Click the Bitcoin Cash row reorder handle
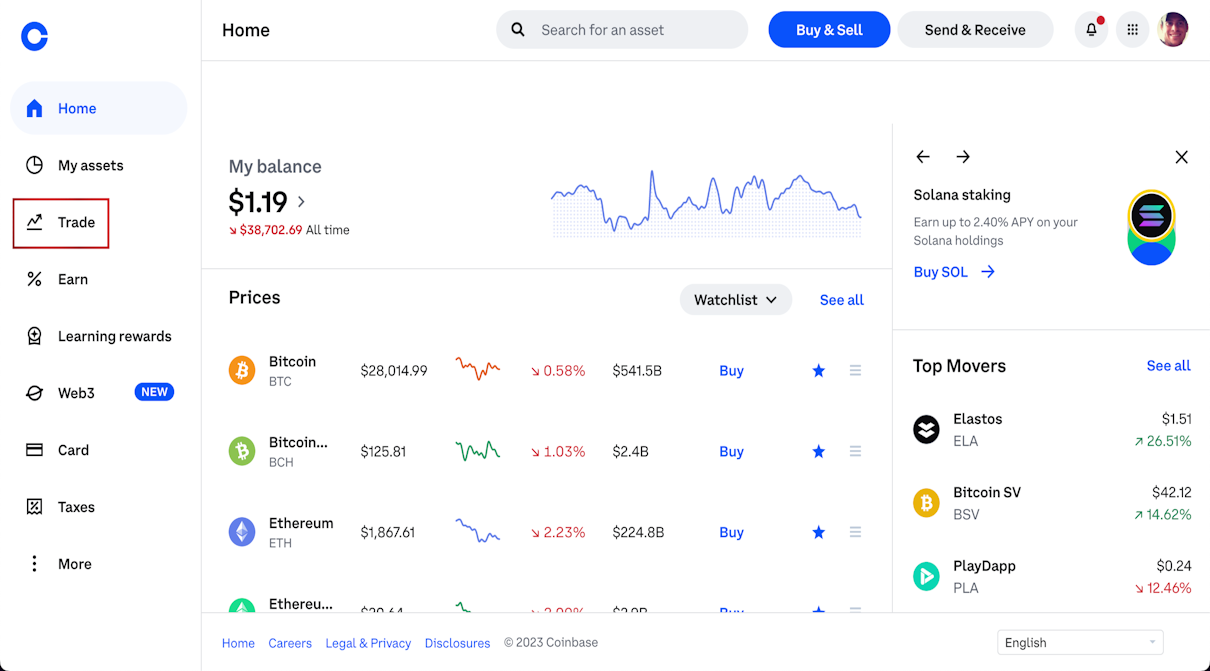1210x671 pixels. click(x=855, y=452)
